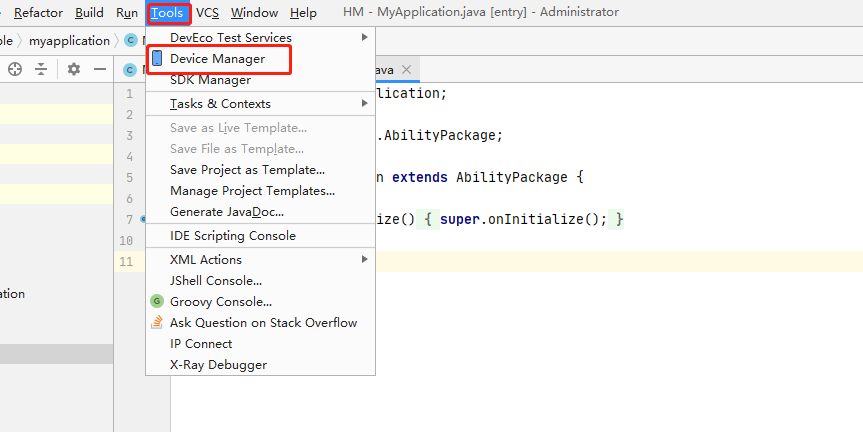
Task: Open the Help menu
Action: tap(303, 13)
